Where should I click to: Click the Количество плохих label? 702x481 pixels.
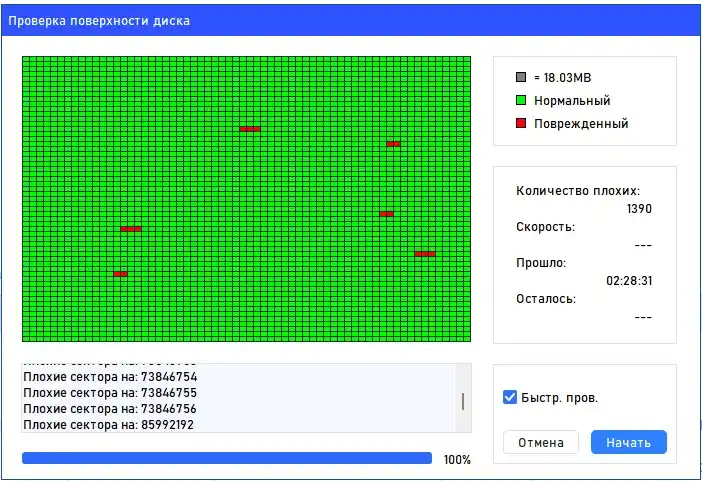click(x=578, y=191)
